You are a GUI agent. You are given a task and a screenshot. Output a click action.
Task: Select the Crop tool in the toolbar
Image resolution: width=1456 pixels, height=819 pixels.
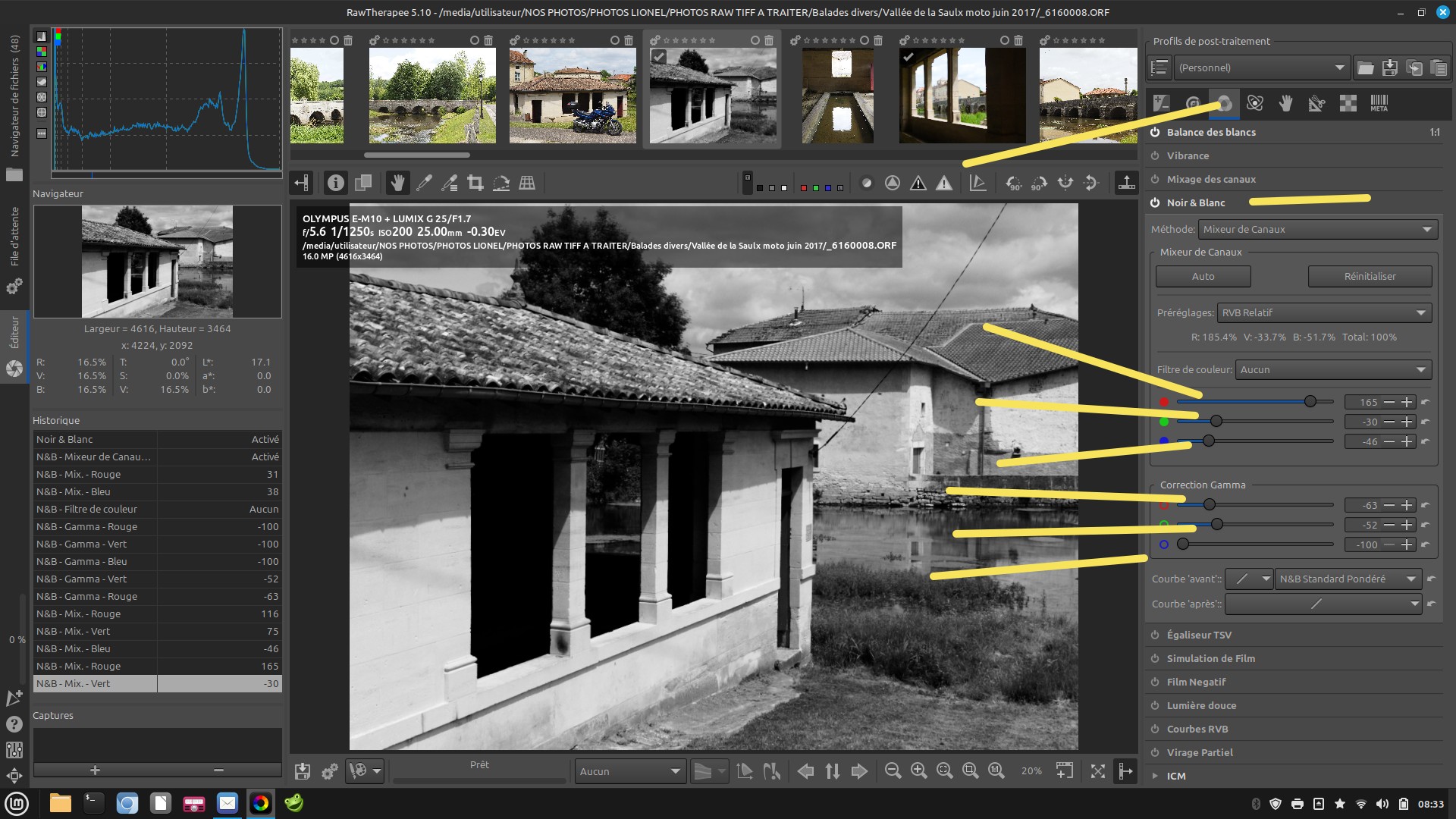(475, 183)
